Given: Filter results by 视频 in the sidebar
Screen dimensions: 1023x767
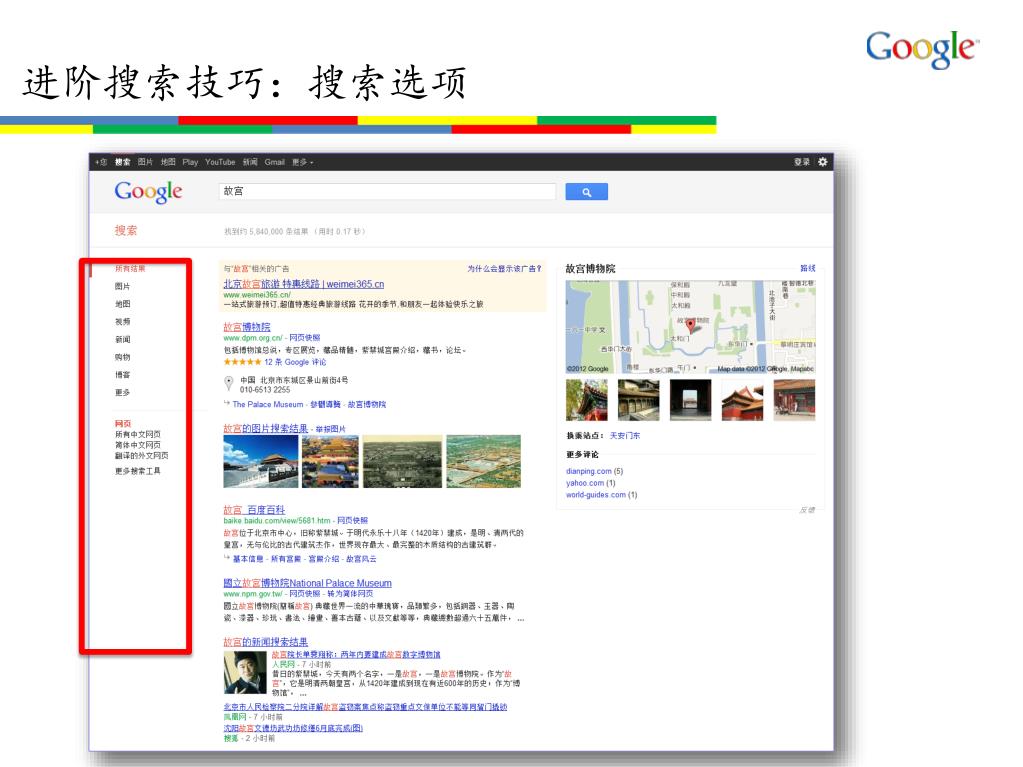Looking at the screenshot, I should 122,322.
